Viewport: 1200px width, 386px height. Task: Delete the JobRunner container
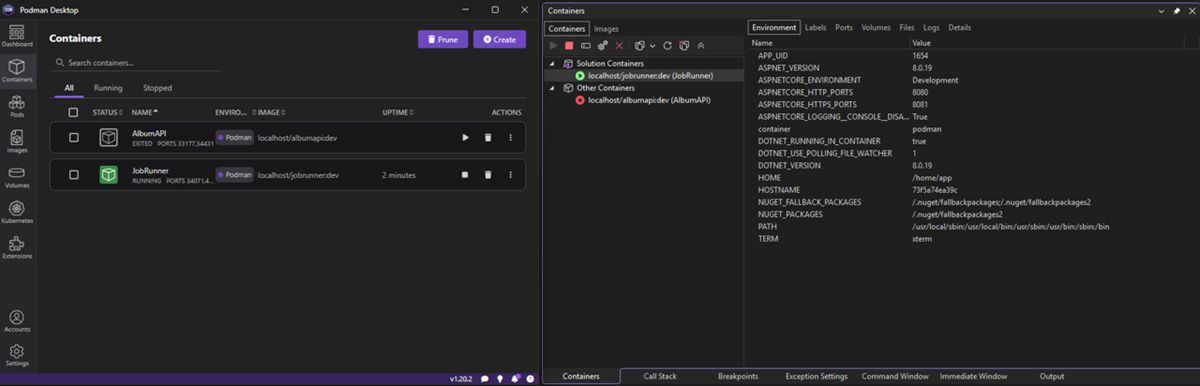[x=488, y=174]
